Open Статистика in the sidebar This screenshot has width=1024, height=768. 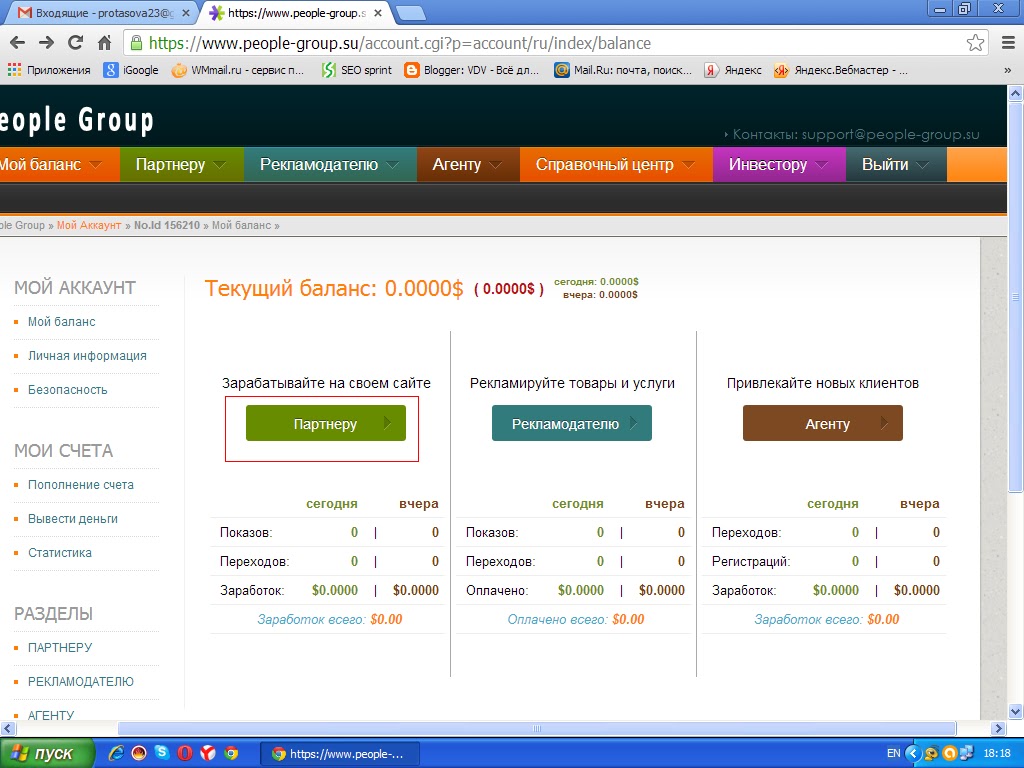point(59,553)
